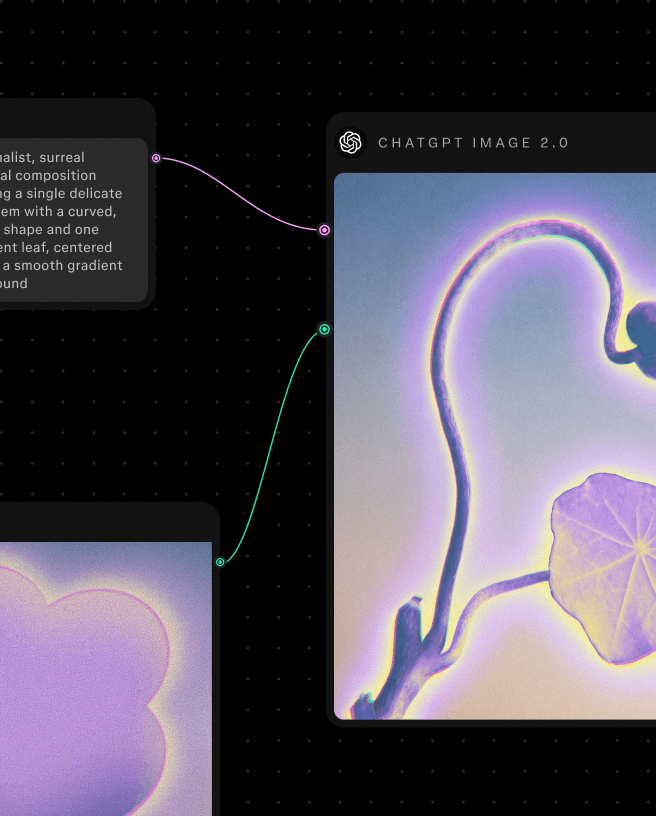This screenshot has height=816, width=656.
Task: Click the prompt text box containing 'surreal'
Action: 74,220
